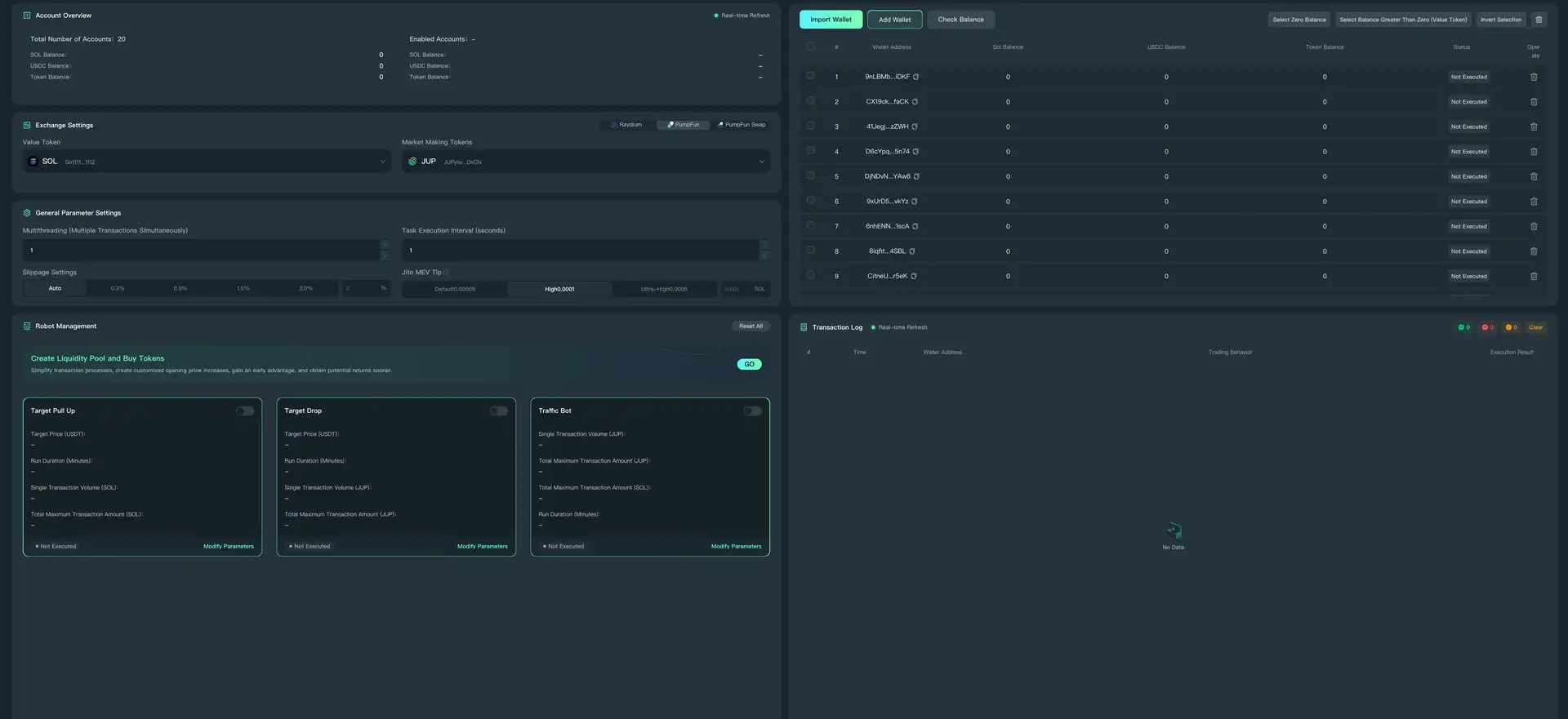Delete wallet row 2 with trash icon
Image resolution: width=1568 pixels, height=719 pixels.
click(x=1533, y=102)
